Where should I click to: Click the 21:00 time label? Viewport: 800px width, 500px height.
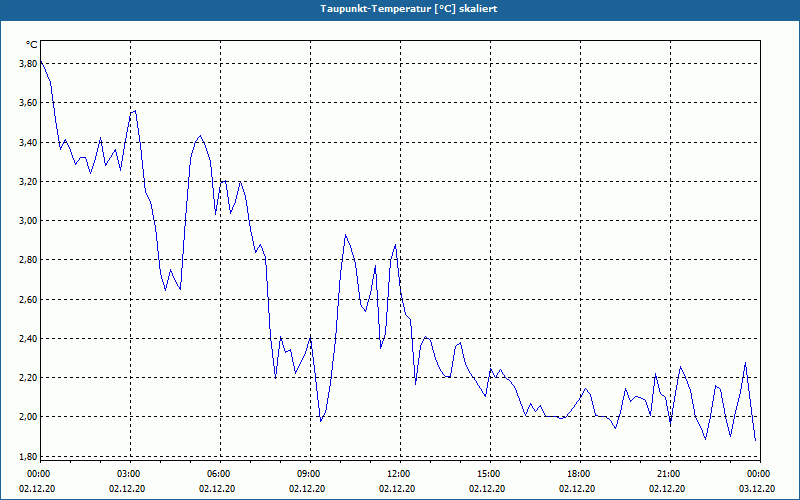[x=668, y=474]
